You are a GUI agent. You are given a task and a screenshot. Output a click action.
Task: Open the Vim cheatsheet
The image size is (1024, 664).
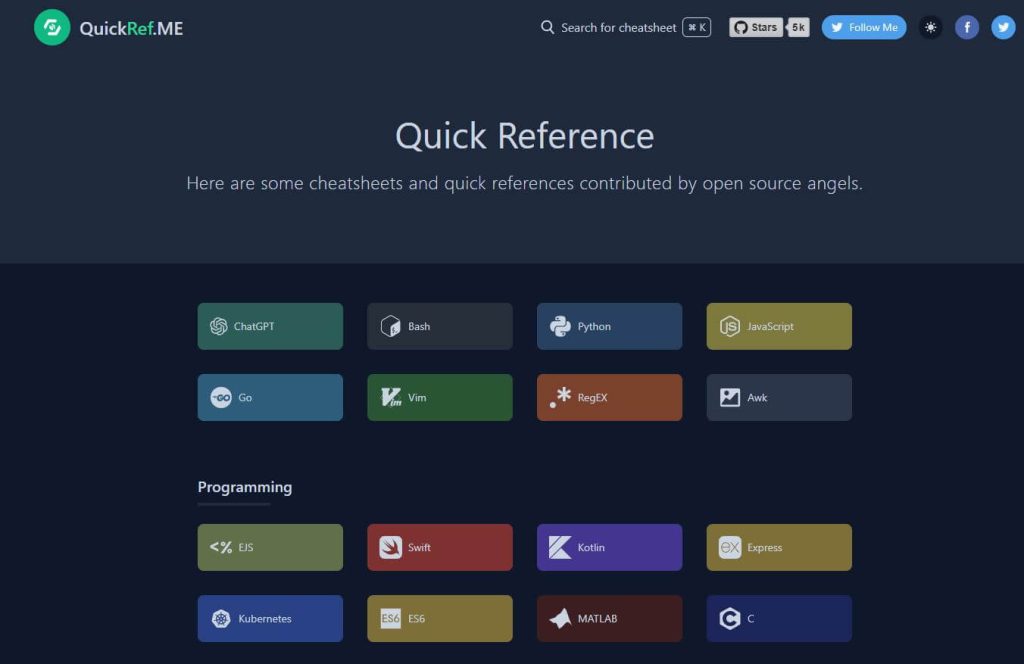click(x=439, y=397)
